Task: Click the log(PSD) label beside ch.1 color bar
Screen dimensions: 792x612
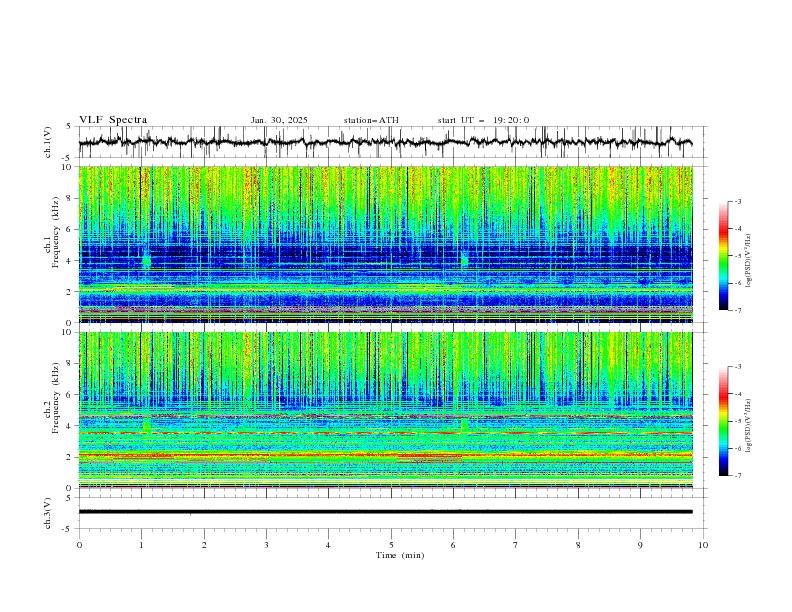Action: click(x=749, y=261)
